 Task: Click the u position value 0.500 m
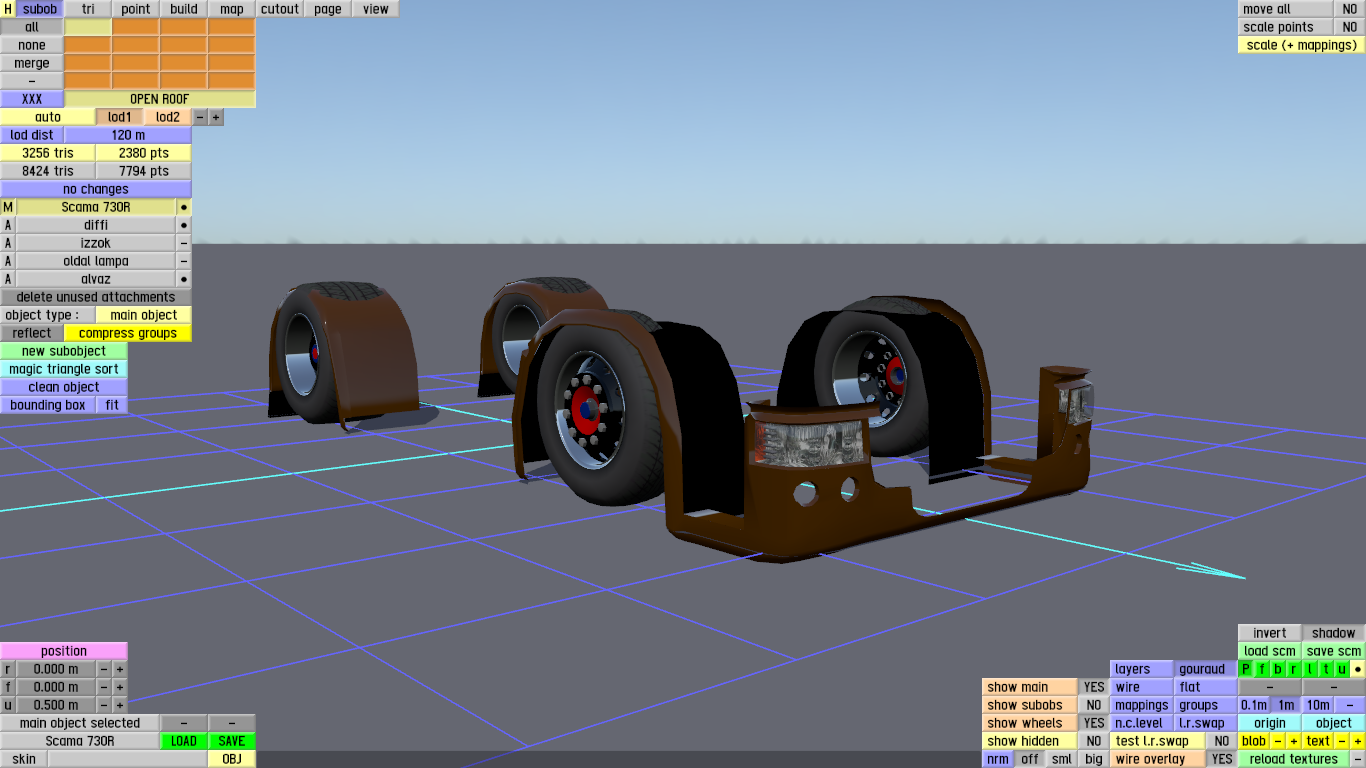[56, 705]
